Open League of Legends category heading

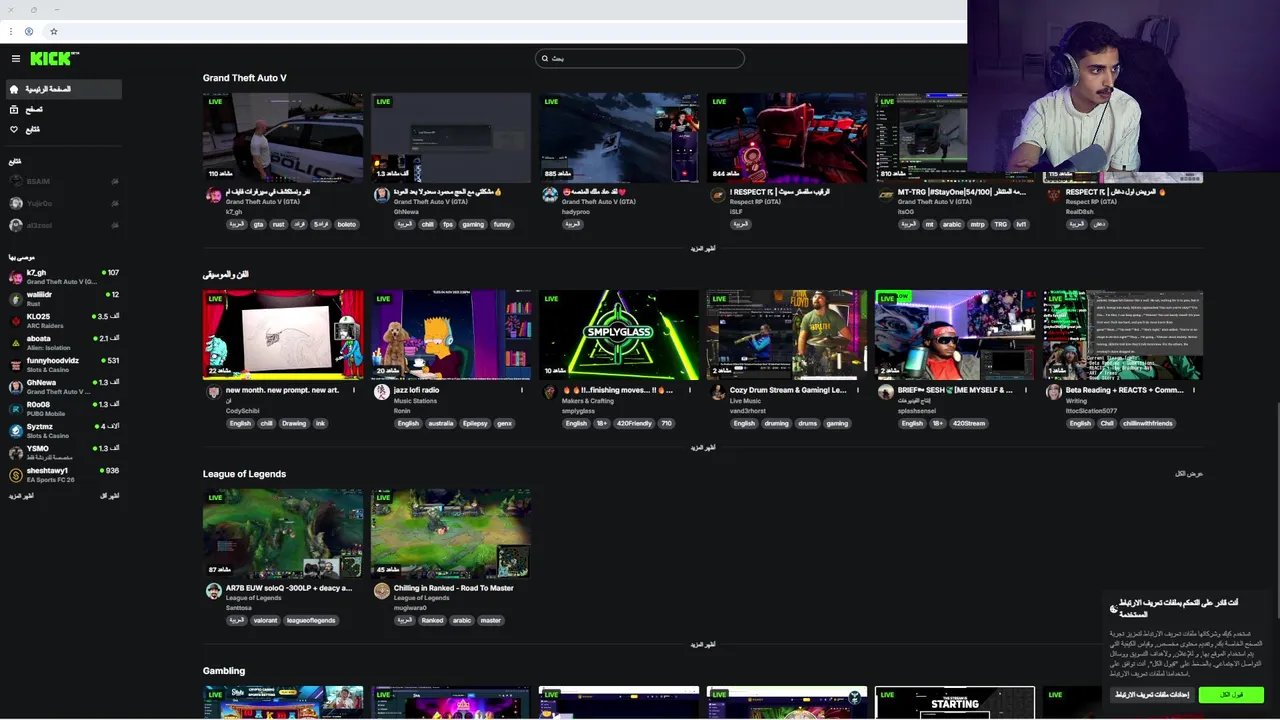(244, 474)
